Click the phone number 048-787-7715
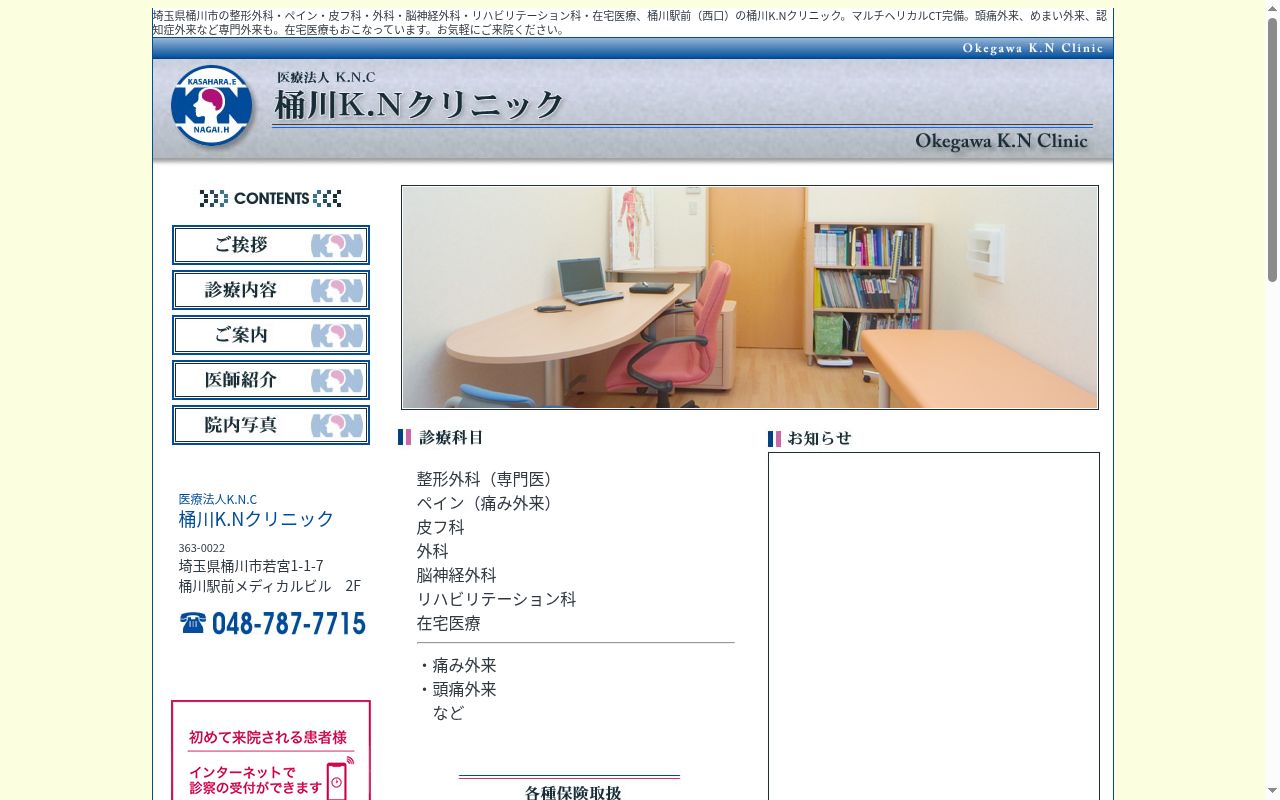The image size is (1280, 800). point(288,624)
